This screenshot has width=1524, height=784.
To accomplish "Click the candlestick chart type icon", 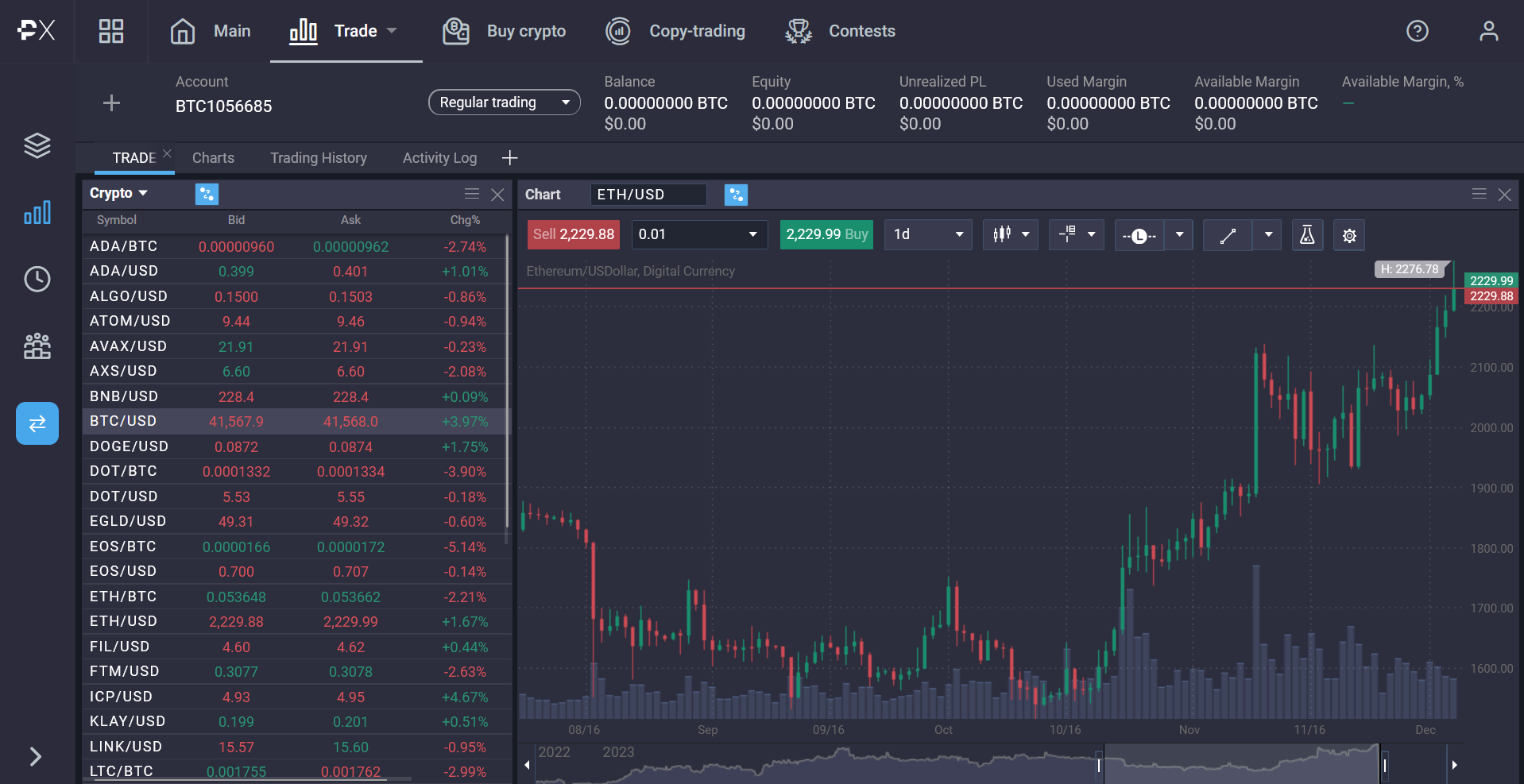I will tap(1001, 234).
